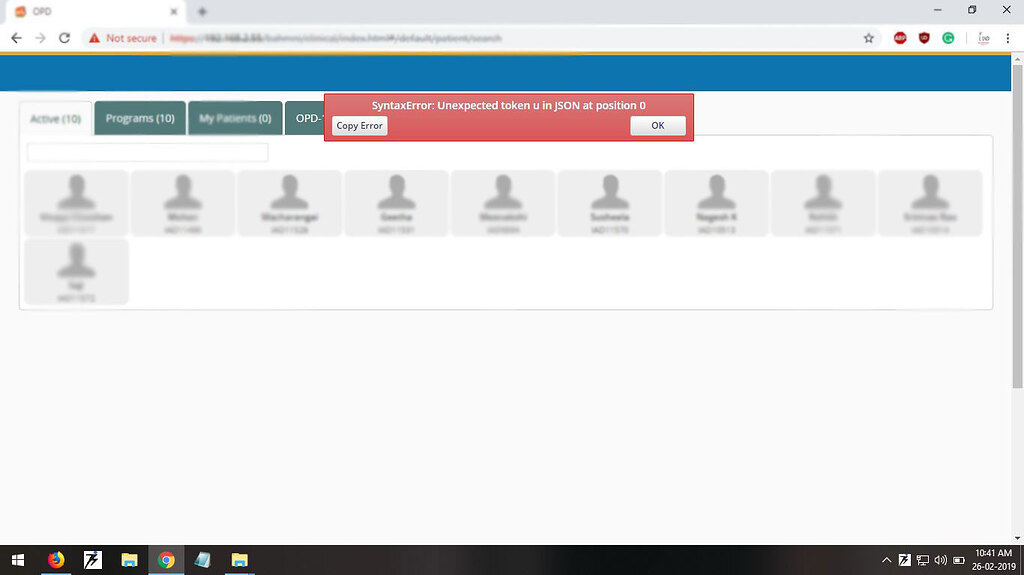
Task: Switch to the Programs (10) tab
Action: (x=140, y=118)
